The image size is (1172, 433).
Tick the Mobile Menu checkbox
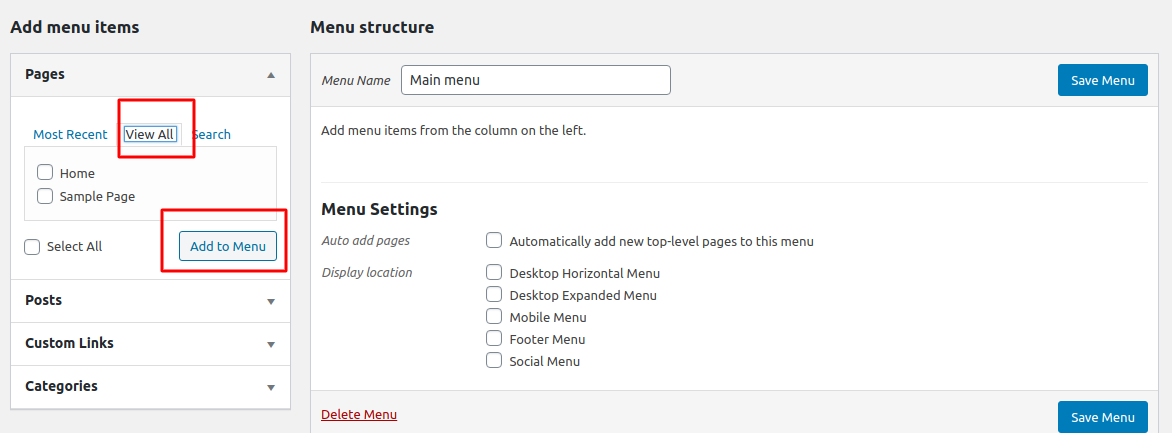click(494, 316)
